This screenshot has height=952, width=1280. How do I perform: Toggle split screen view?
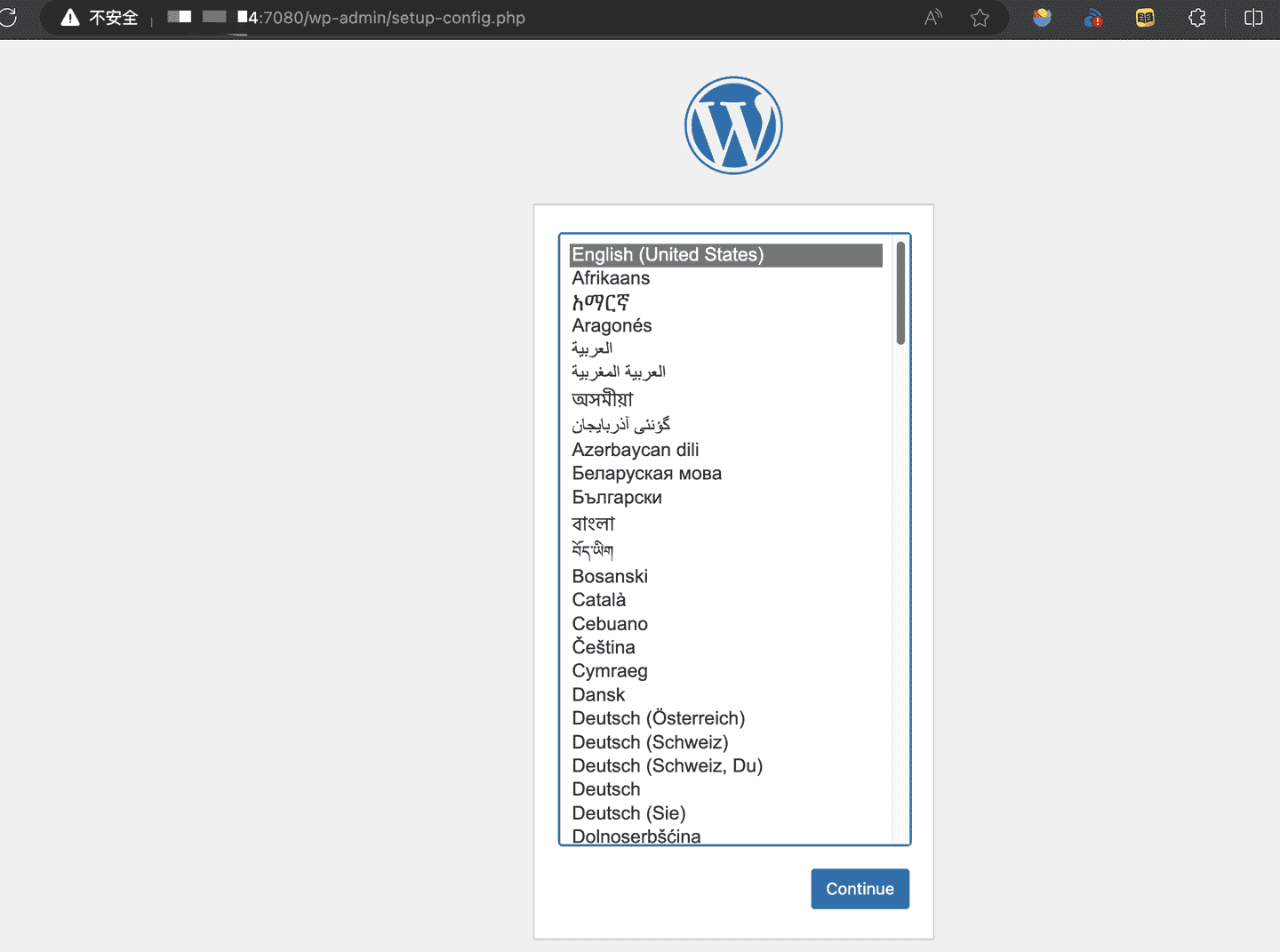1253,18
